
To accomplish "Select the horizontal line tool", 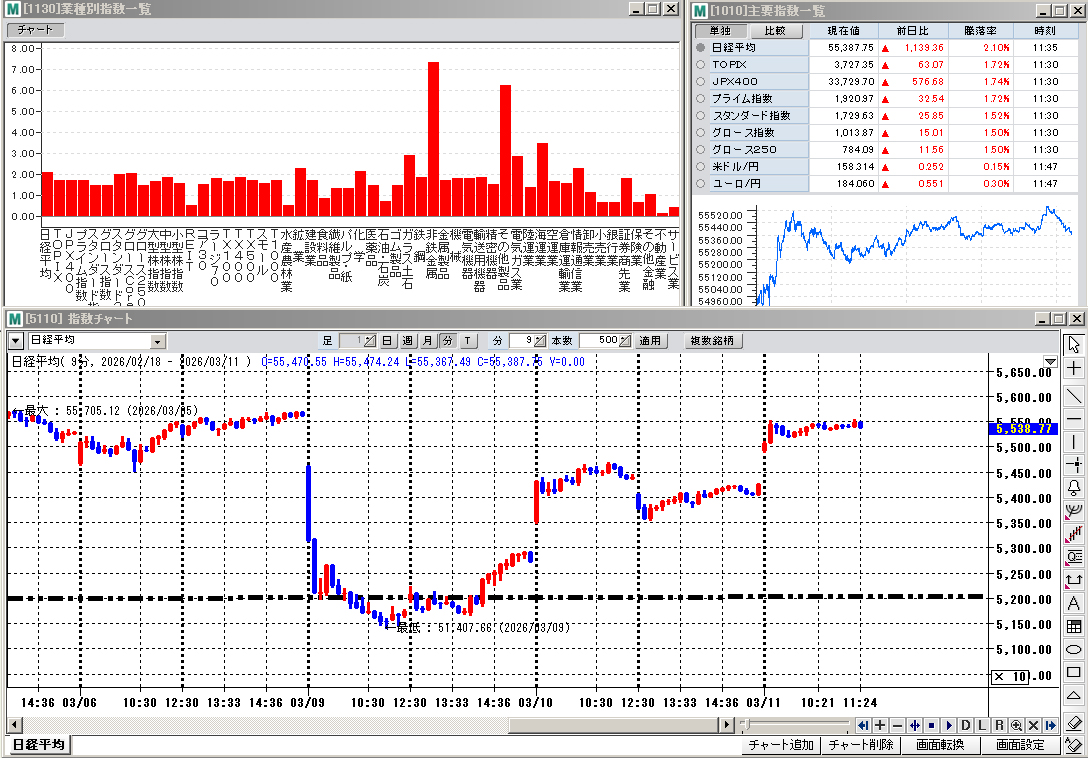I will pyautogui.click(x=1075, y=418).
